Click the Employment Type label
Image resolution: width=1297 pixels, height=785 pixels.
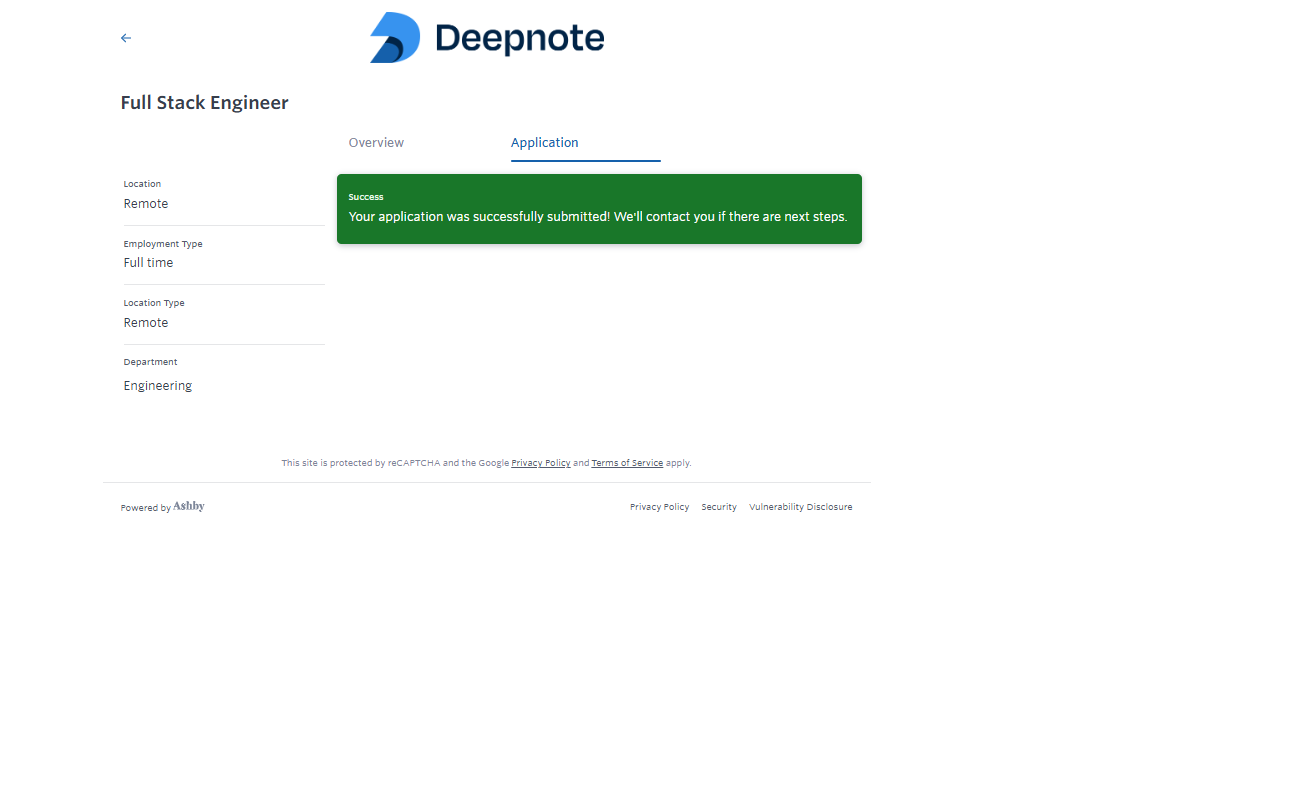(163, 244)
